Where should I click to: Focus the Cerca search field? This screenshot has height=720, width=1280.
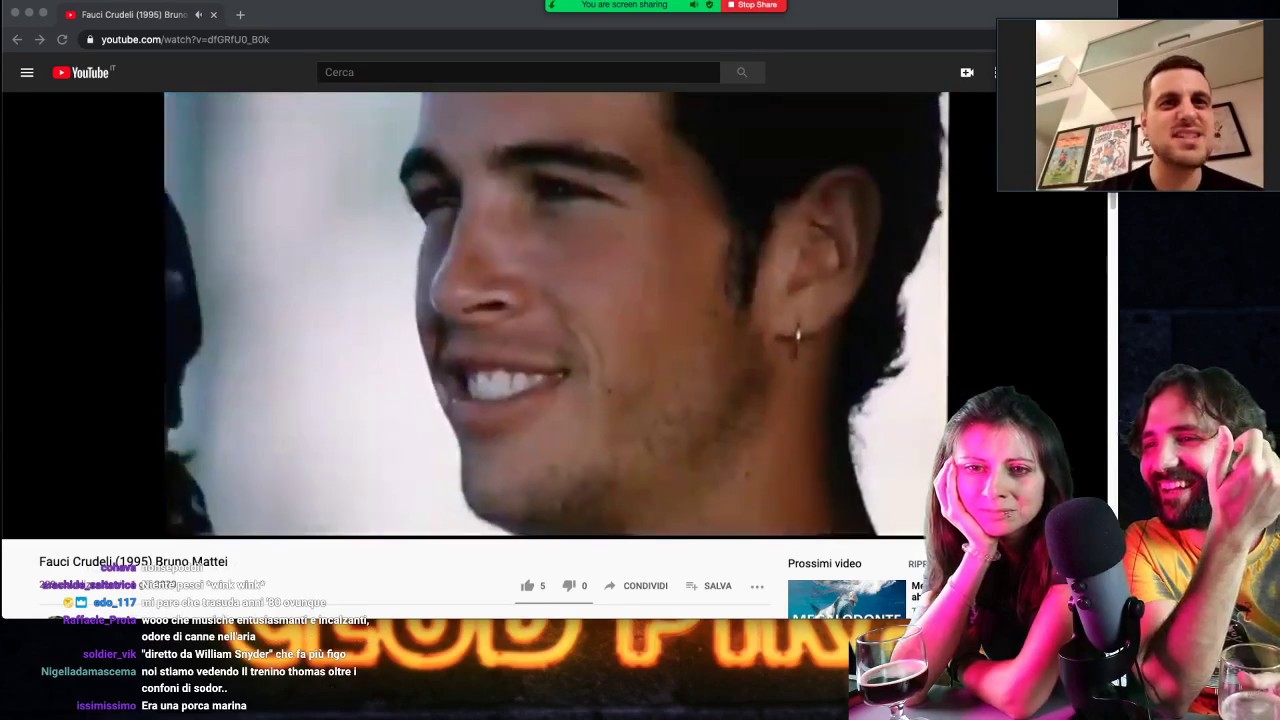518,72
